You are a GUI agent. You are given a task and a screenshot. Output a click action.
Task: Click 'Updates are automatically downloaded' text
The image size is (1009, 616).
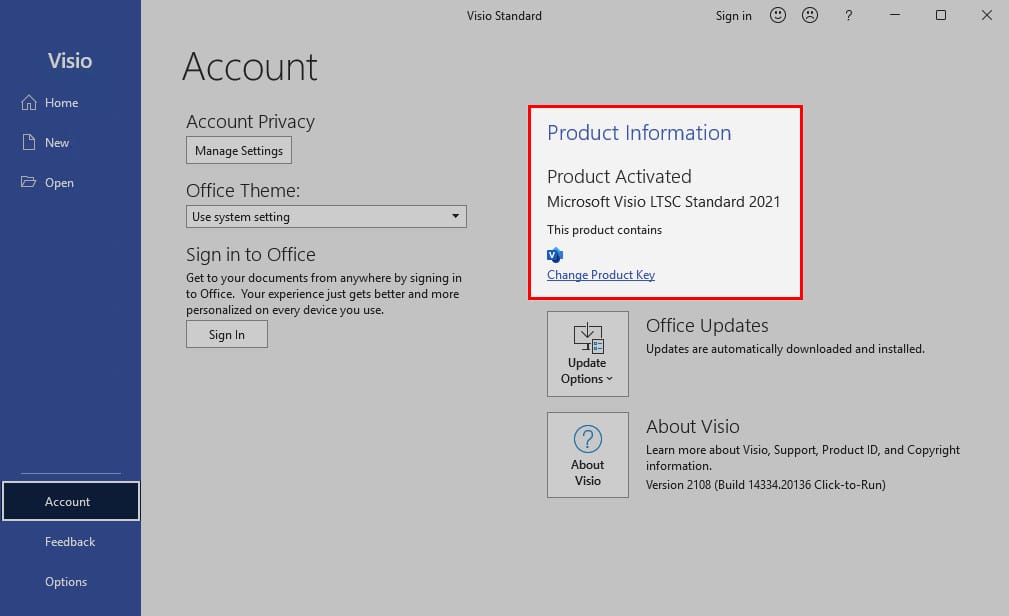pos(785,349)
